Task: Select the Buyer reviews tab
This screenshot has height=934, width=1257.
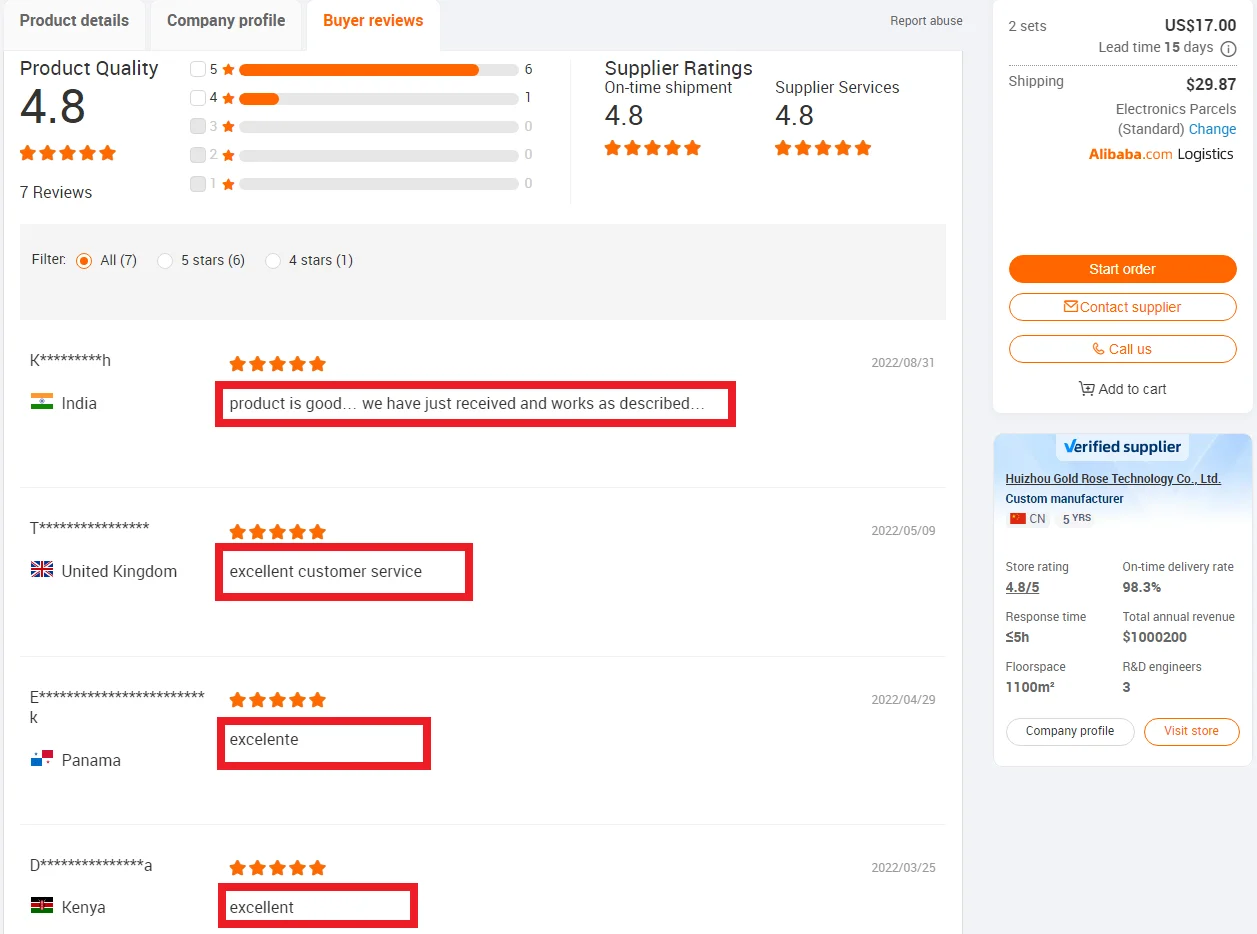Action: tap(373, 21)
